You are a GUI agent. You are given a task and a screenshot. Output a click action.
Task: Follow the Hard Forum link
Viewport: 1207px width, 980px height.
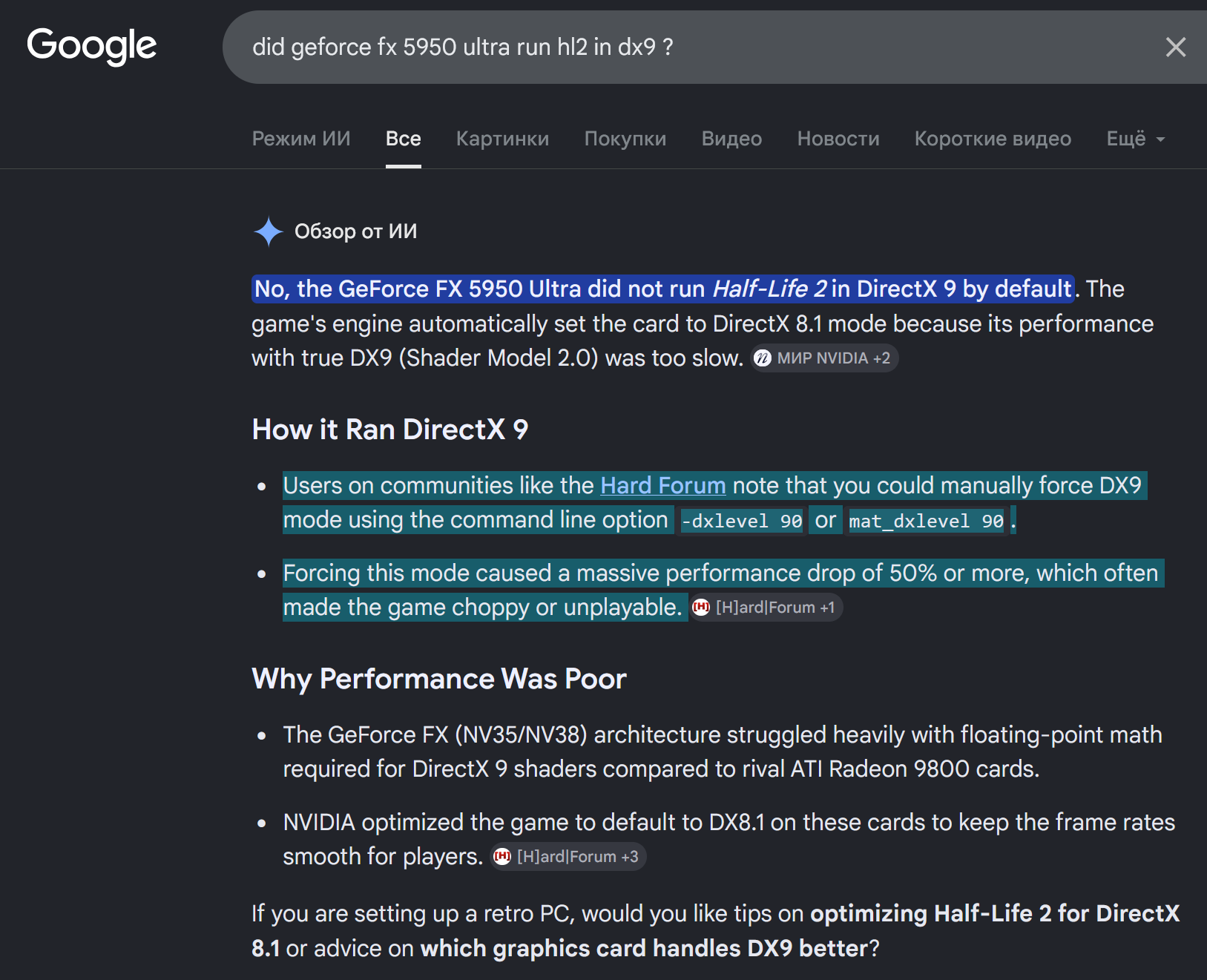point(663,485)
